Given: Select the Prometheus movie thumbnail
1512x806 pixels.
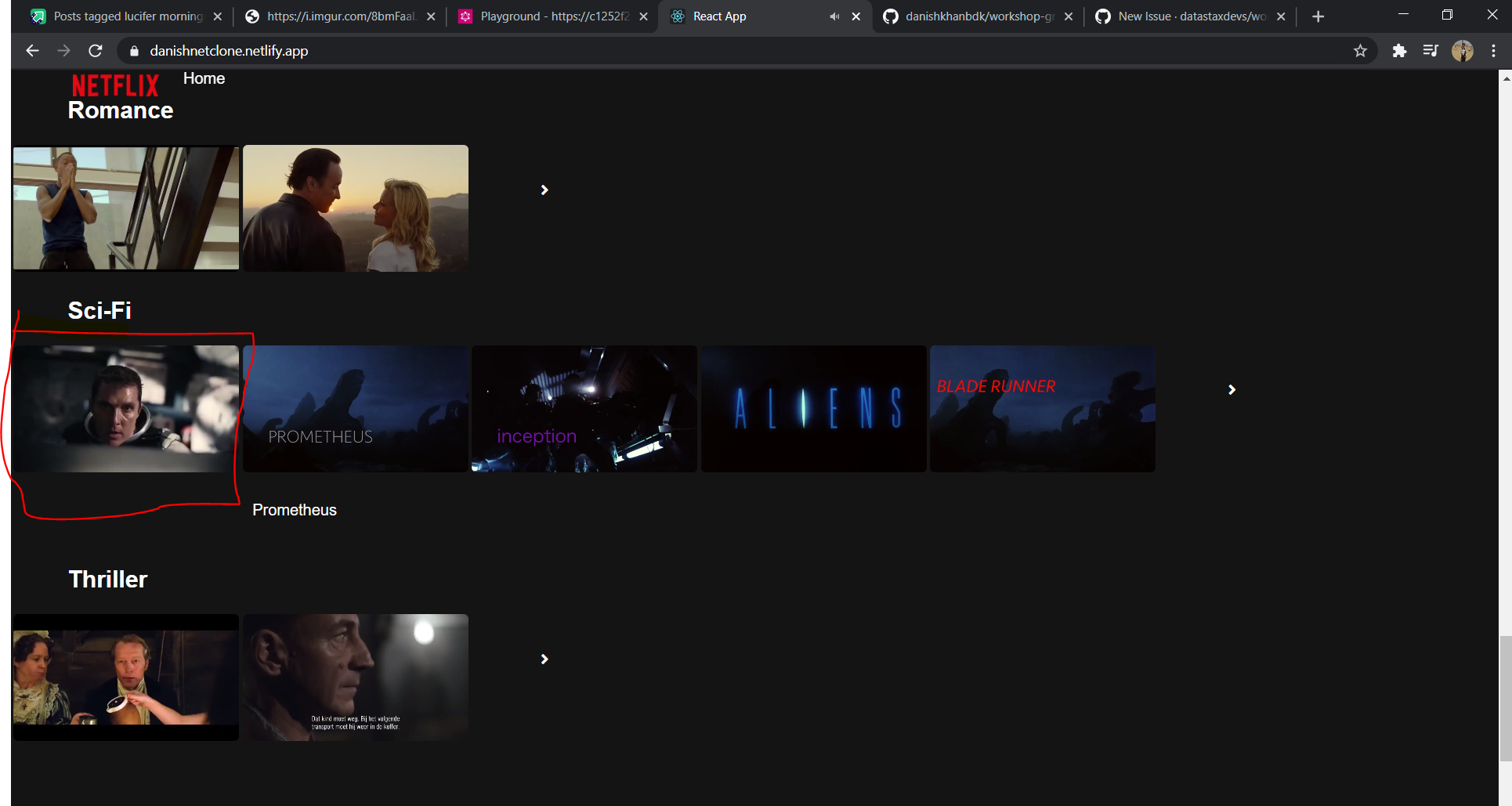Looking at the screenshot, I should (355, 408).
